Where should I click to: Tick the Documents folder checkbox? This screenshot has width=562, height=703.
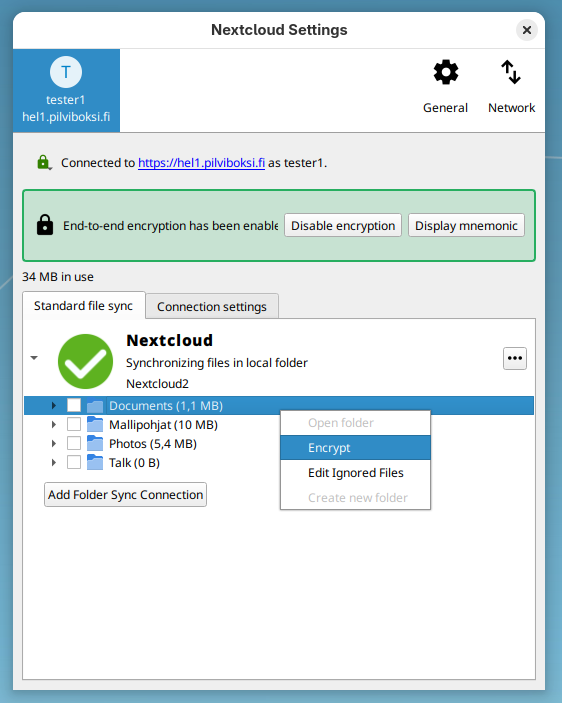[74, 405]
